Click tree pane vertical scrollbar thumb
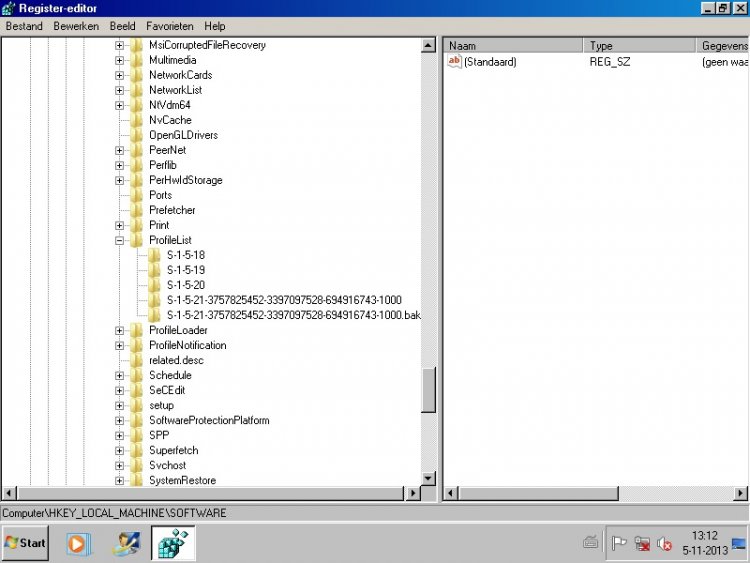 (428, 389)
